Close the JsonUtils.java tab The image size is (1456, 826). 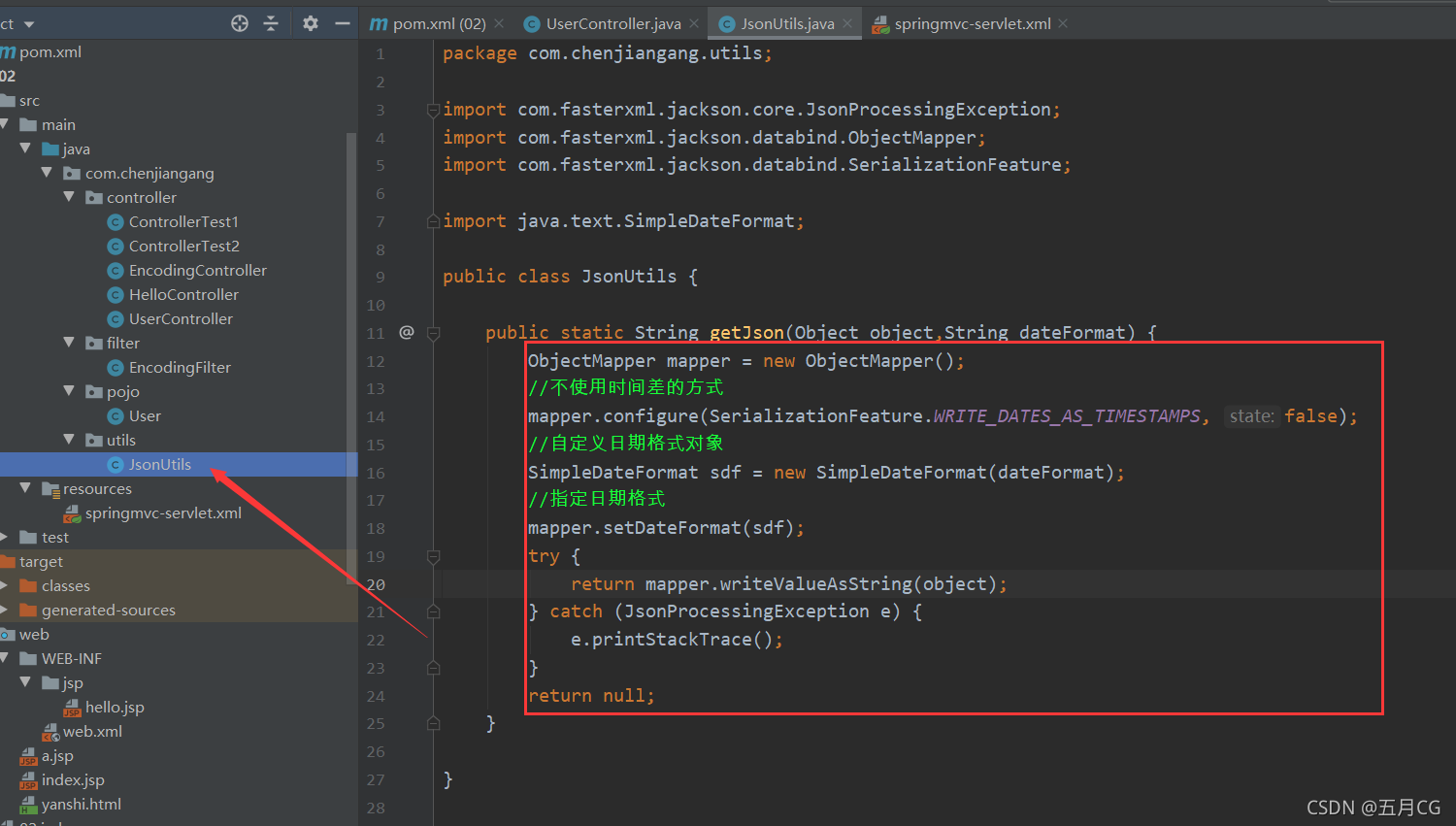pyautogui.click(x=847, y=23)
